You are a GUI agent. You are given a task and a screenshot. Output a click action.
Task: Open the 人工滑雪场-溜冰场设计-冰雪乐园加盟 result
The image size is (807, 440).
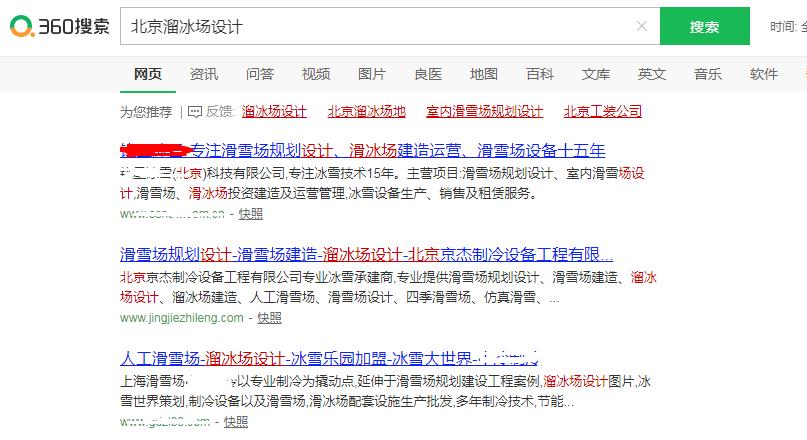(x=329, y=358)
